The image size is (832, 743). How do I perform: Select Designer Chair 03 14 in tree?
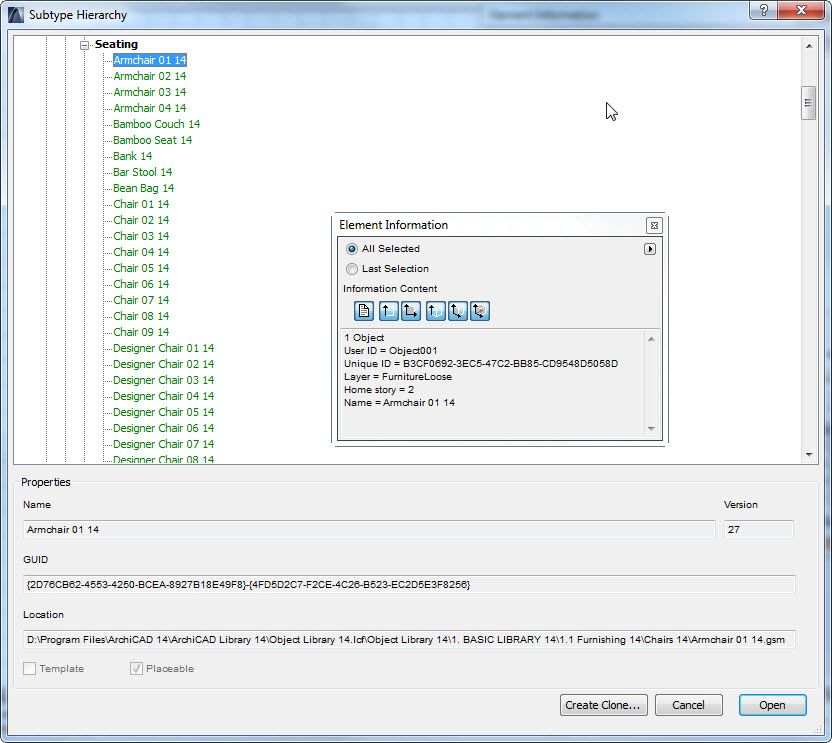(163, 380)
